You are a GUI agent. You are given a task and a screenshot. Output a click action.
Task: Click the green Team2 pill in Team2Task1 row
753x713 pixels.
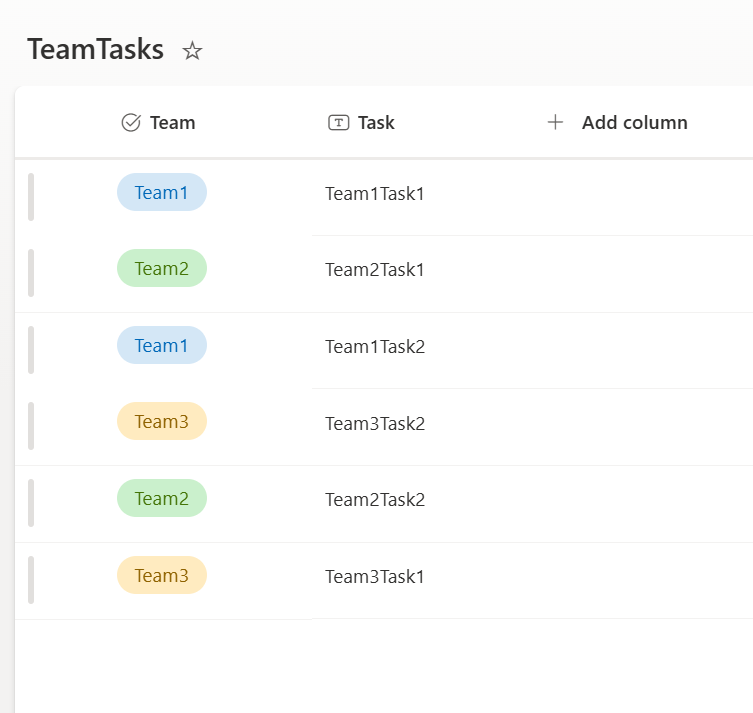[161, 269]
